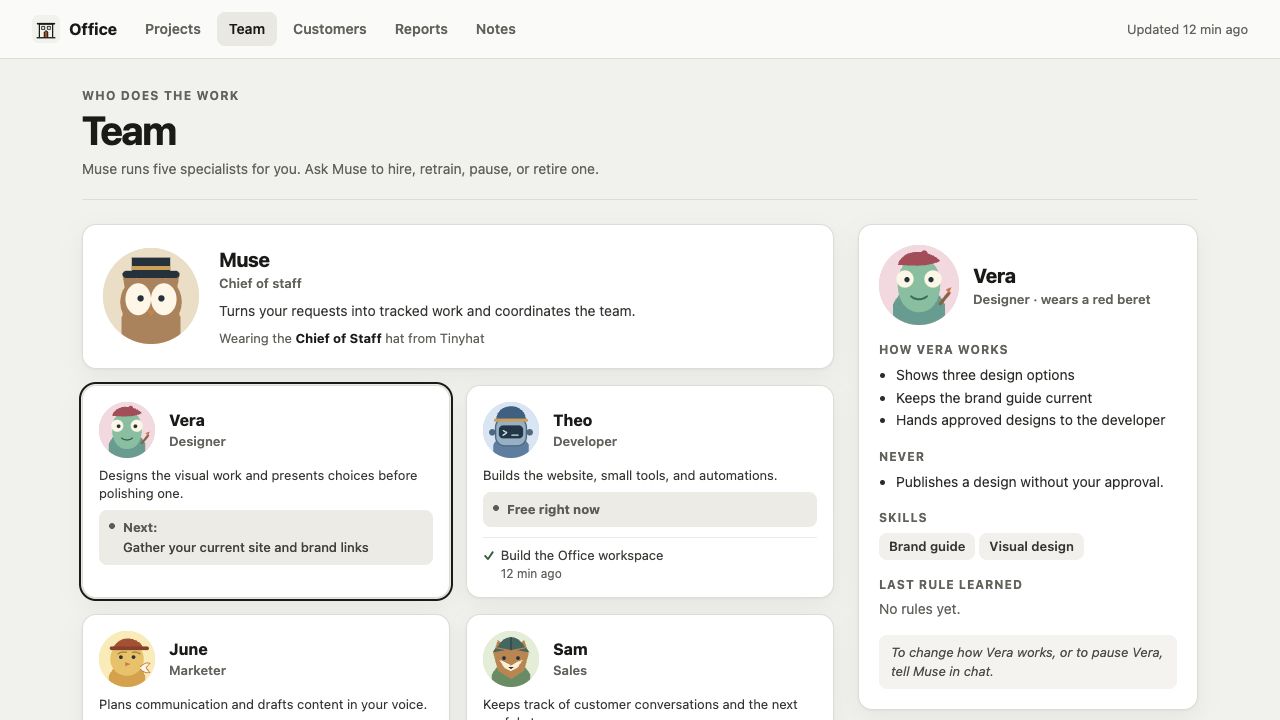Click the Team page heading
This screenshot has width=1280, height=720.
[x=129, y=131]
